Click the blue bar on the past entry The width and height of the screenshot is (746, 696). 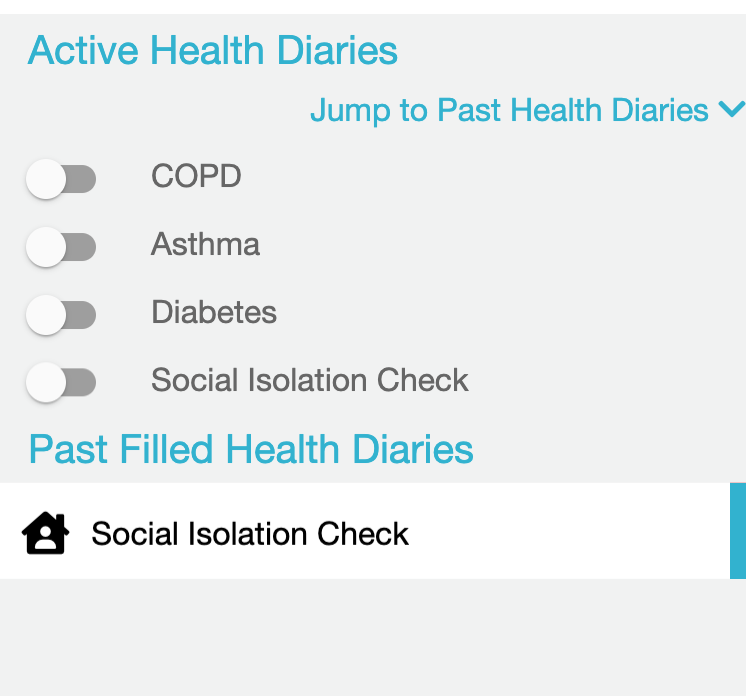point(738,531)
